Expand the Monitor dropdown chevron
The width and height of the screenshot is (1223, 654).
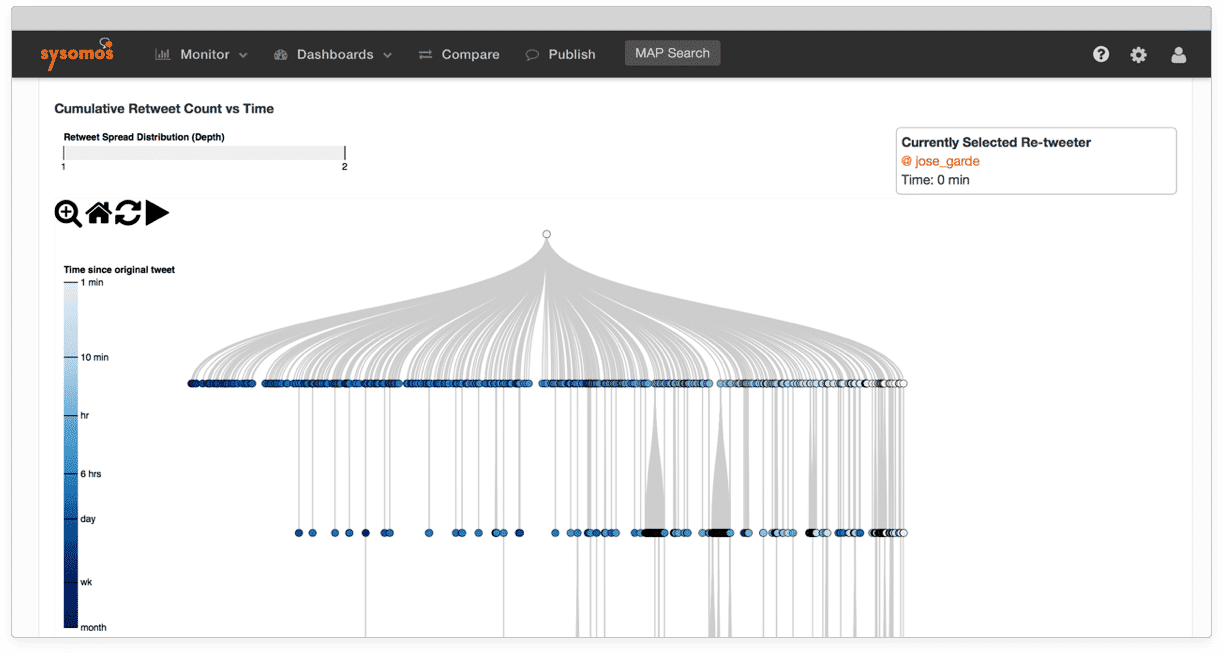pos(243,55)
